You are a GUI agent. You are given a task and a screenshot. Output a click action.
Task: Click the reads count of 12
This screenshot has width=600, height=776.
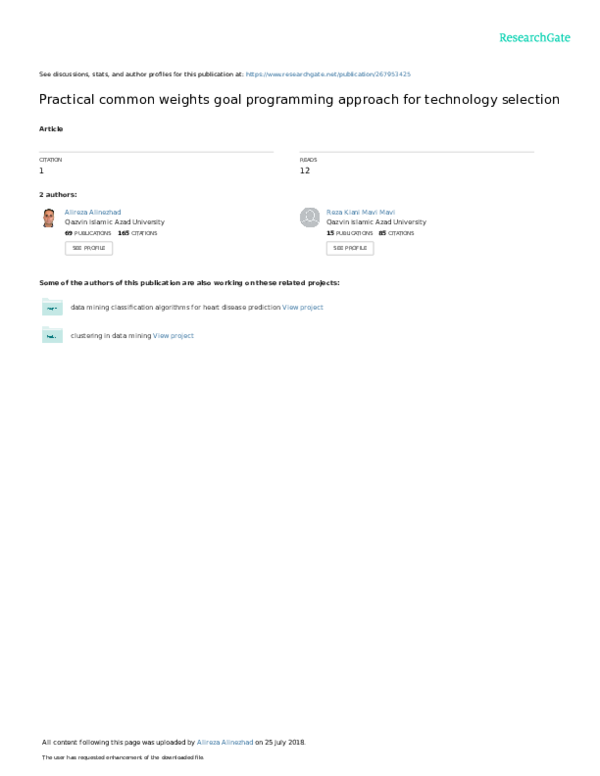(304, 171)
